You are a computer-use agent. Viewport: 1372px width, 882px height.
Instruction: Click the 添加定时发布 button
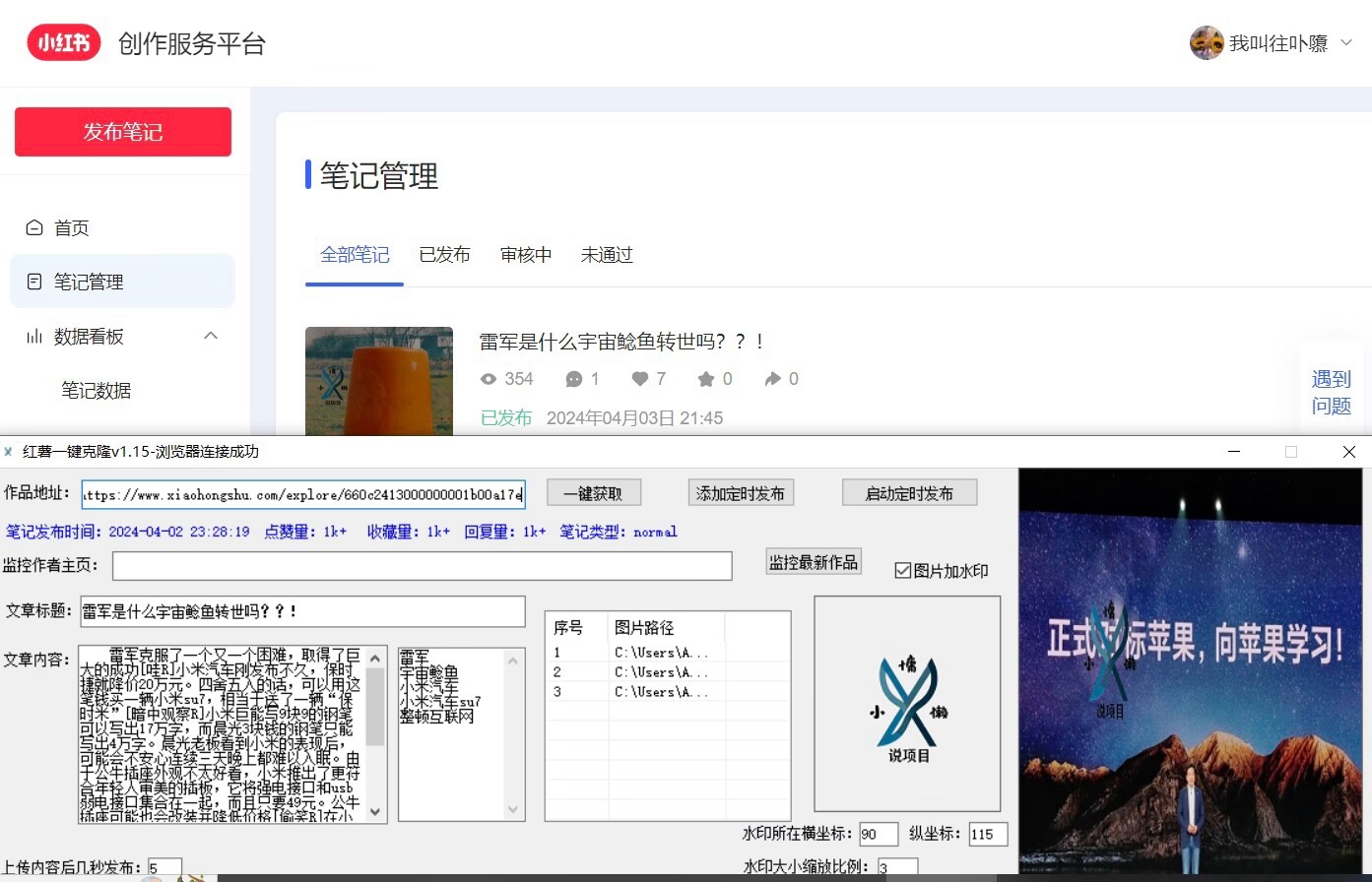(741, 493)
